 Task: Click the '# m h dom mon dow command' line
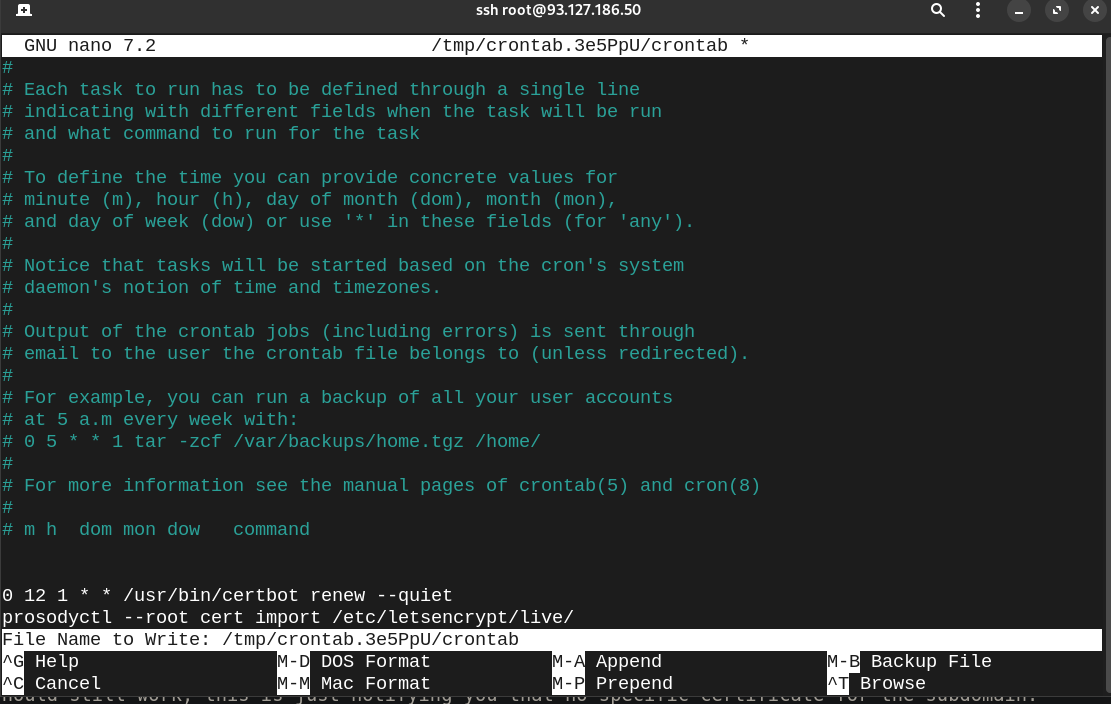click(156, 530)
